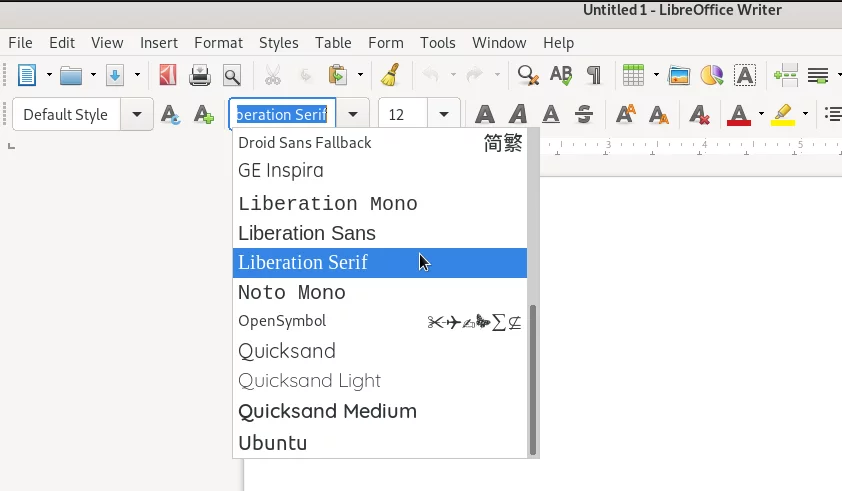
Task: Open the New document dropdown arrow
Action: click(x=49, y=75)
